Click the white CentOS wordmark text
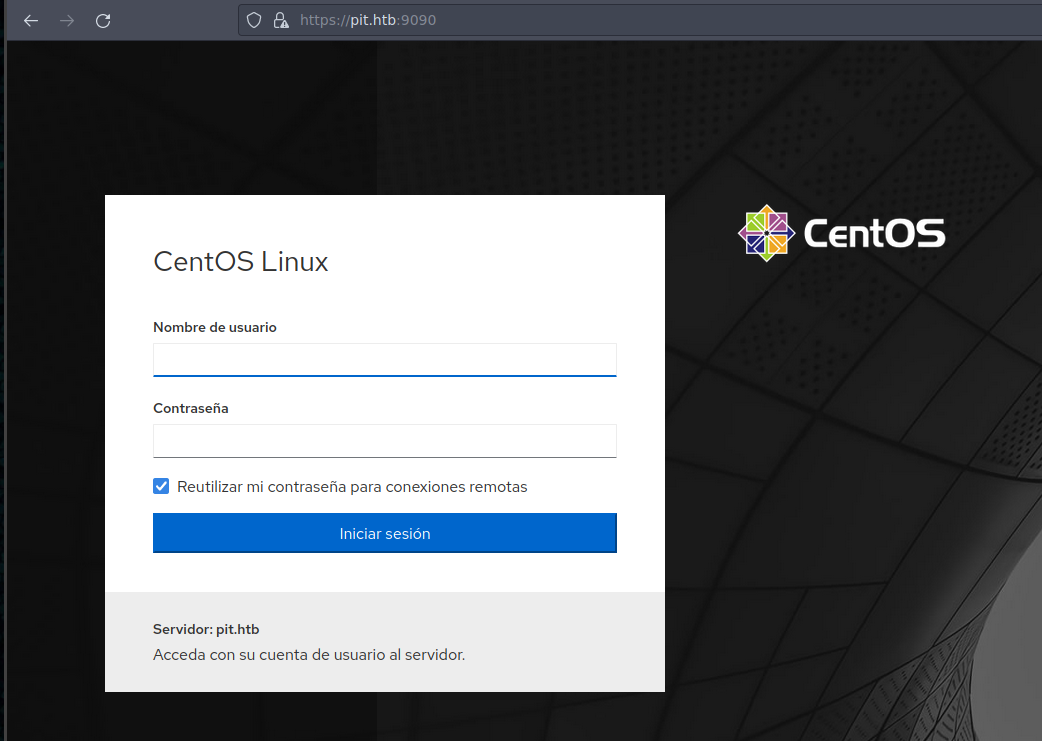 click(874, 234)
